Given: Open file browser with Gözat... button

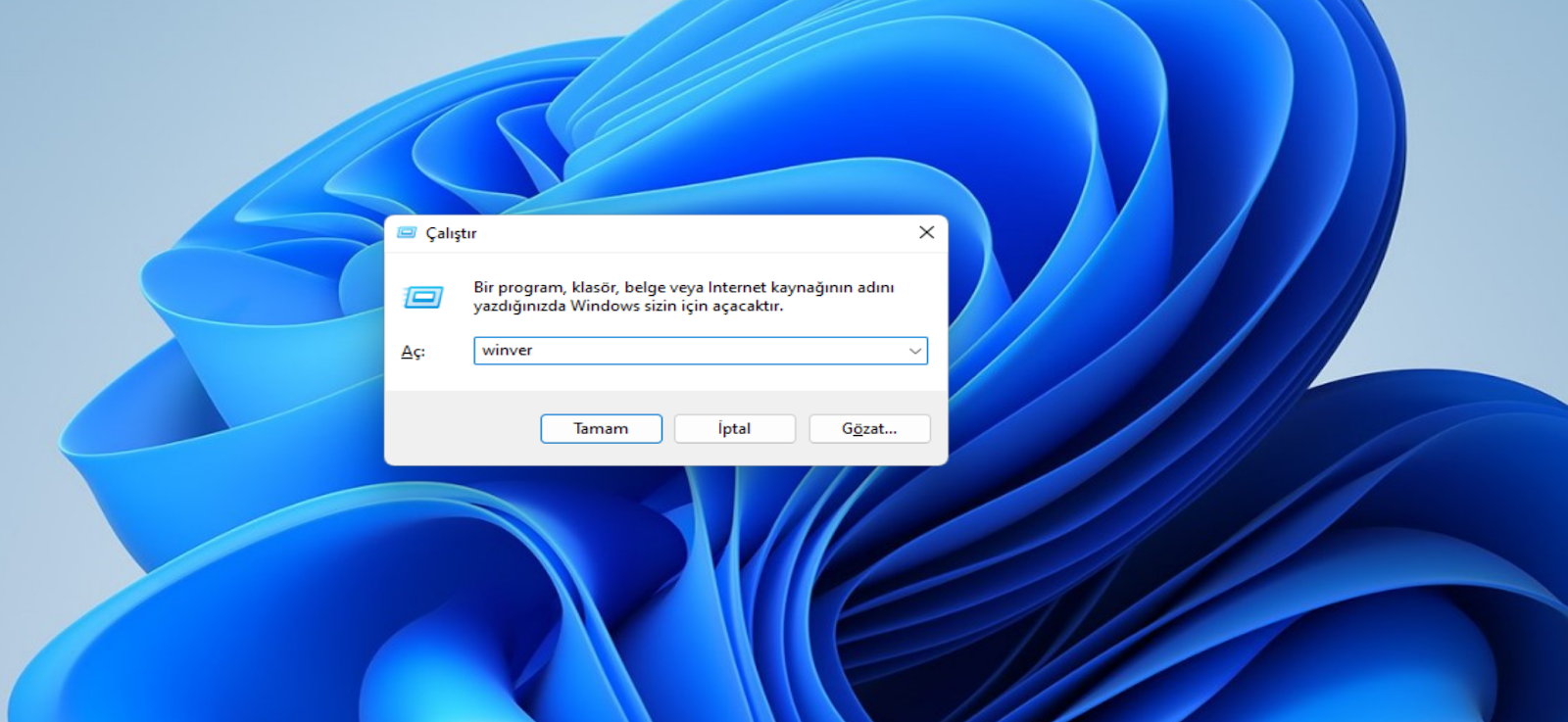Looking at the screenshot, I should coord(869,428).
